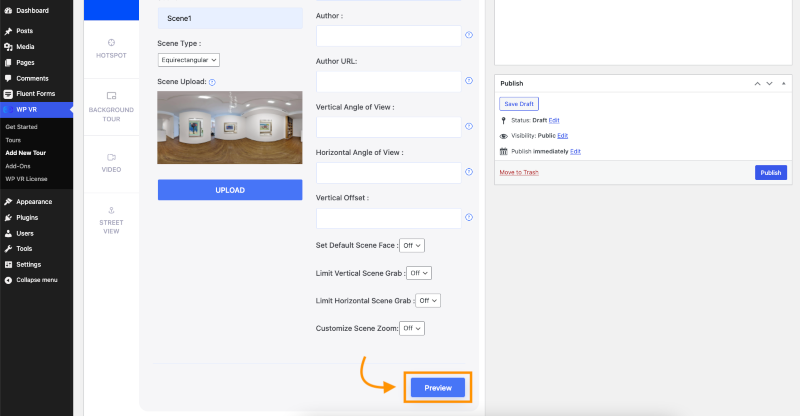Click the Scene1 scene ID field
800x416 pixels.
pyautogui.click(x=230, y=18)
